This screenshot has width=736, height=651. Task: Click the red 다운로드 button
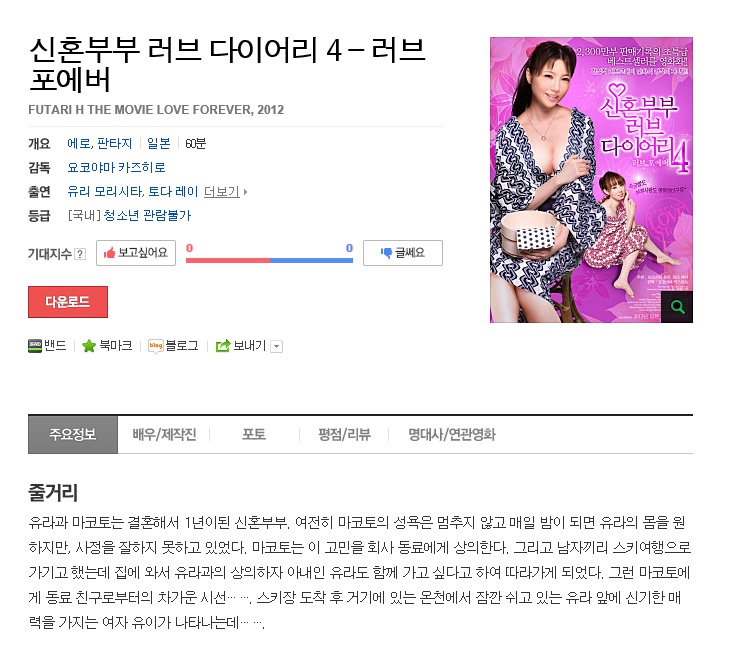coord(68,302)
